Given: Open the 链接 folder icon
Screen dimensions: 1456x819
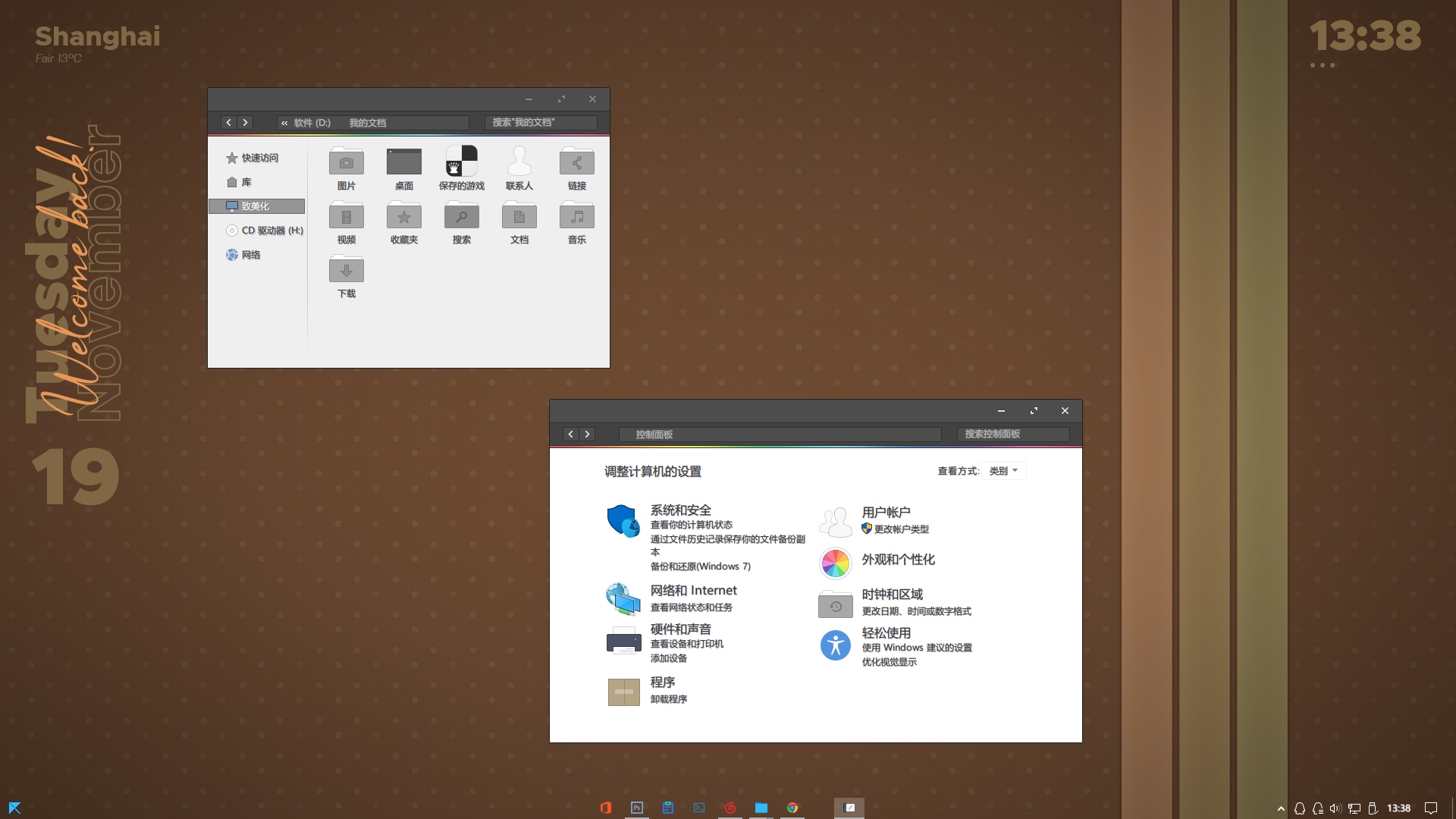Looking at the screenshot, I should coord(577,162).
